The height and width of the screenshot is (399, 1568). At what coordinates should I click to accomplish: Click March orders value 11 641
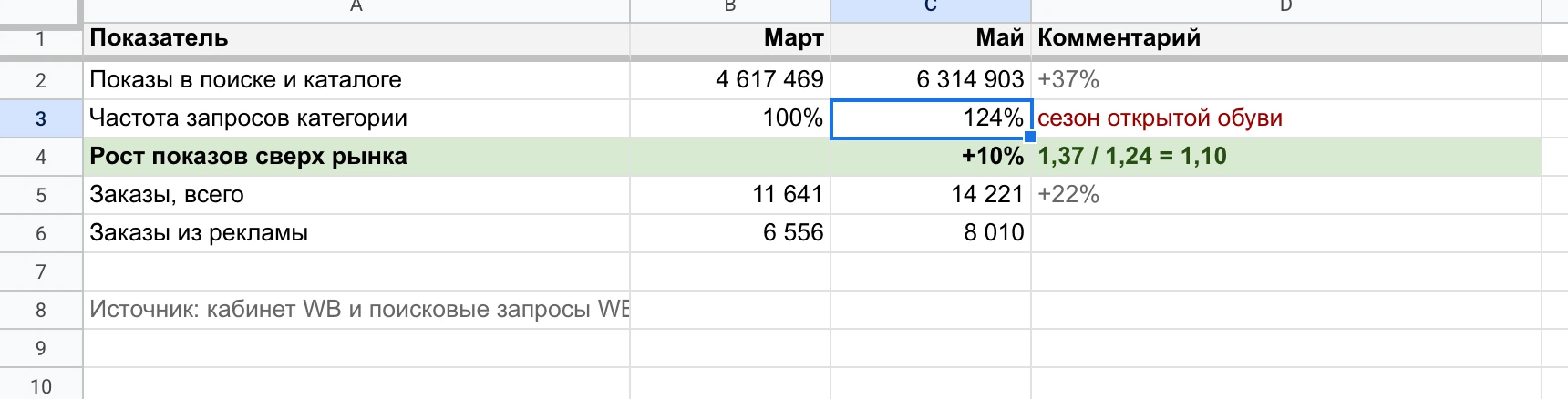pos(730,195)
